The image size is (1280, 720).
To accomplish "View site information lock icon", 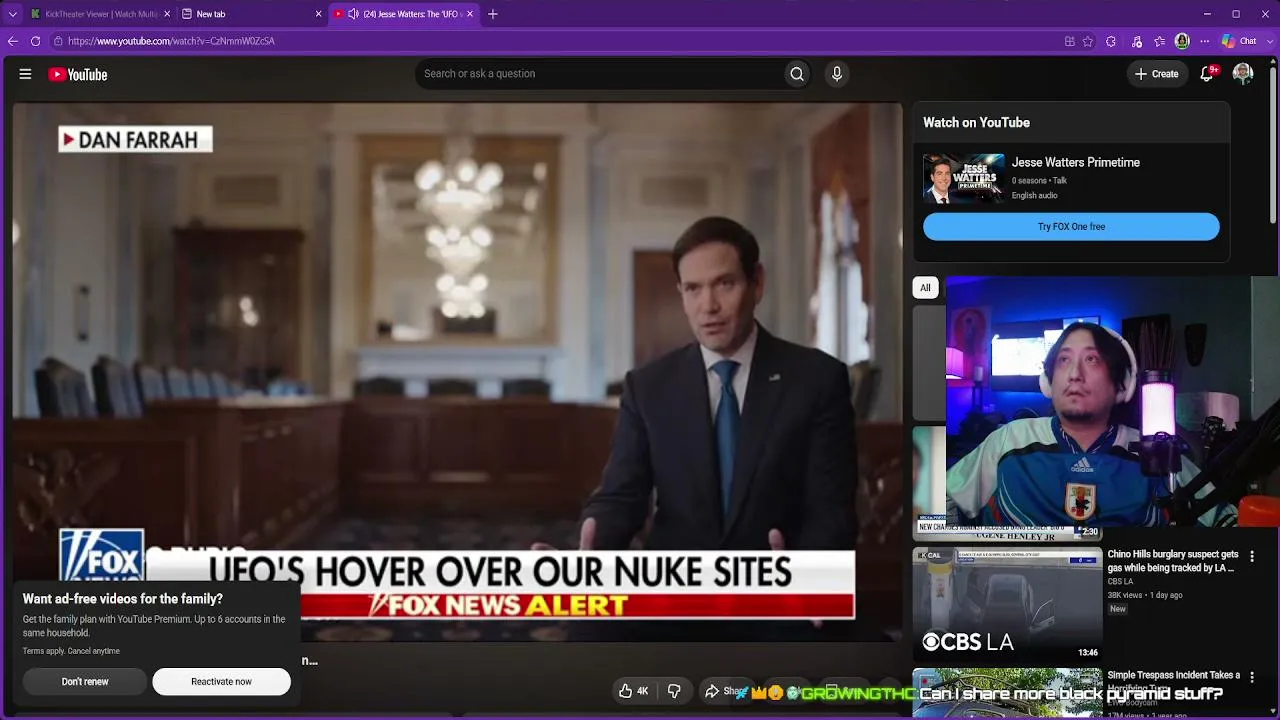I will [x=58, y=41].
